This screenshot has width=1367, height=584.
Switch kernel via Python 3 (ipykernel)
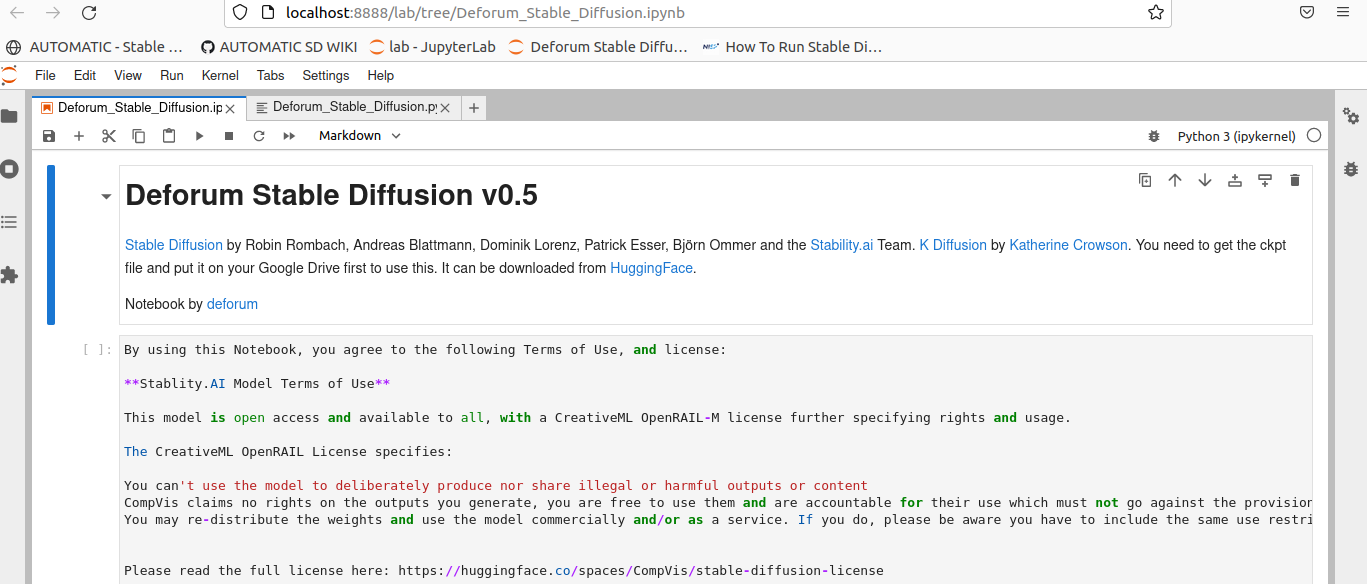pos(1236,136)
